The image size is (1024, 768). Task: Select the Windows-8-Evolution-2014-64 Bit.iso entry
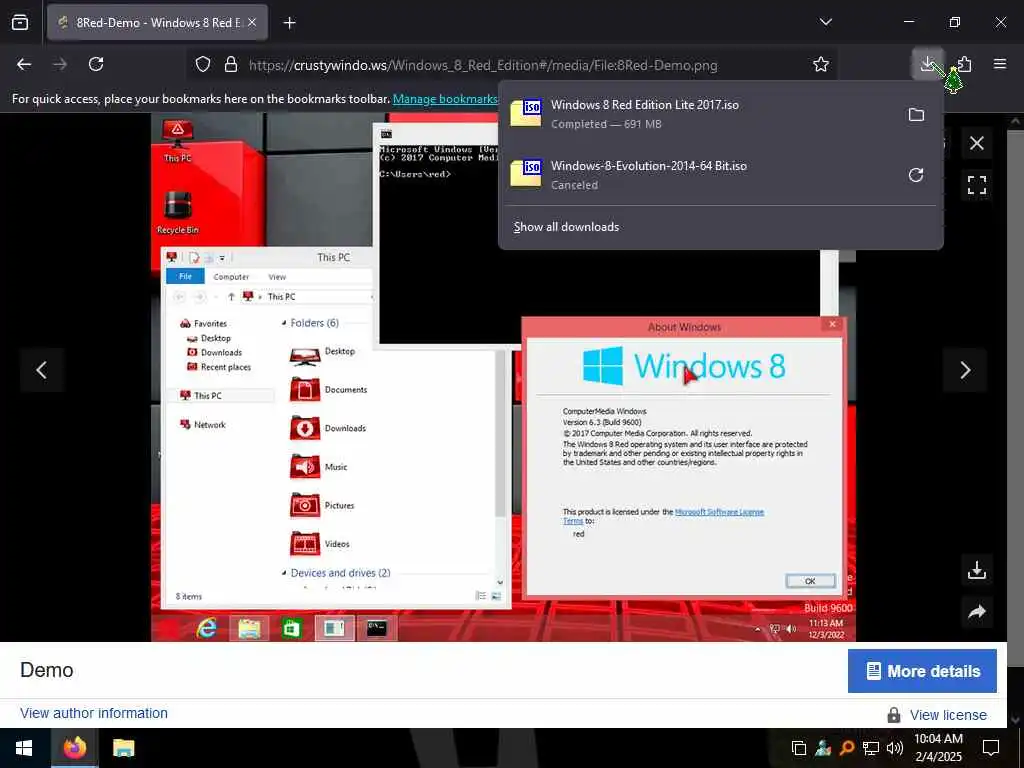click(x=699, y=174)
